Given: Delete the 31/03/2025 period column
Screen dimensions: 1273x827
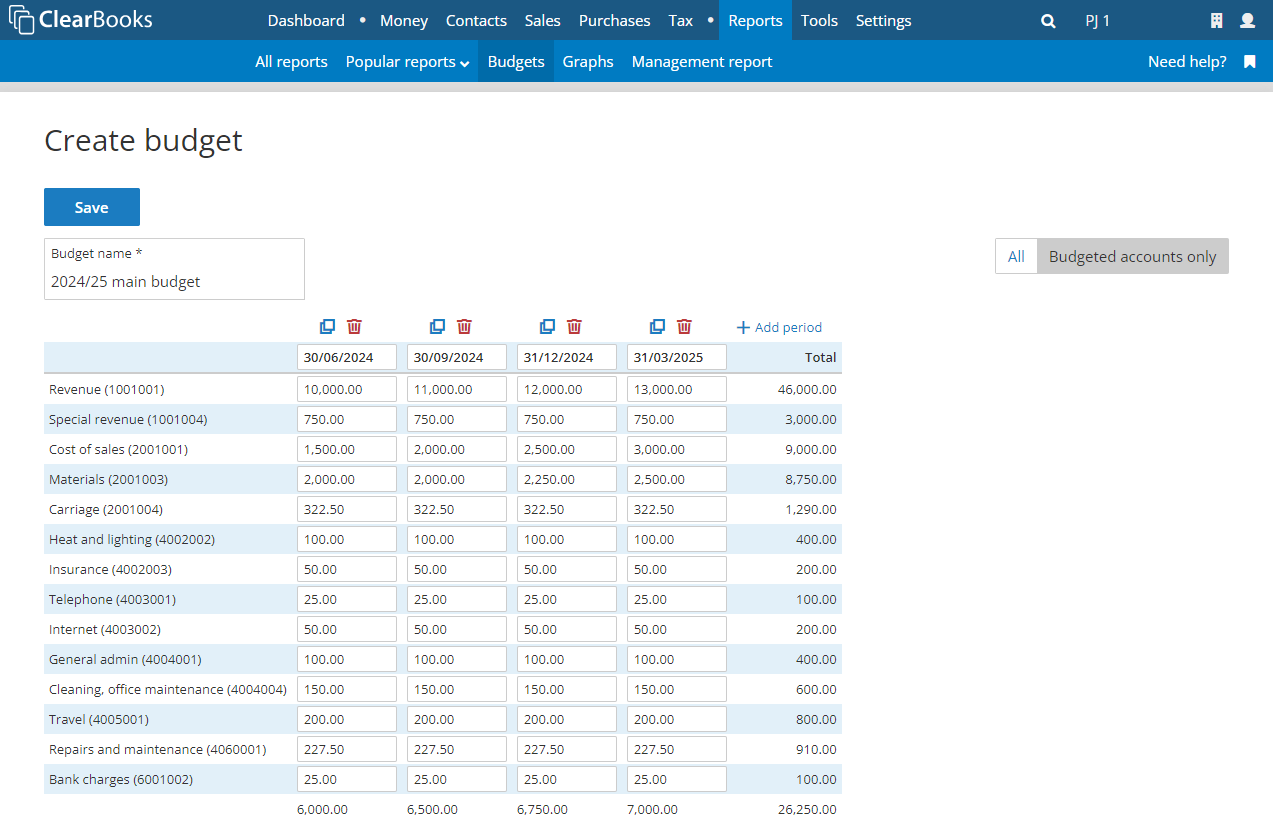Looking at the screenshot, I should pyautogui.click(x=684, y=326).
